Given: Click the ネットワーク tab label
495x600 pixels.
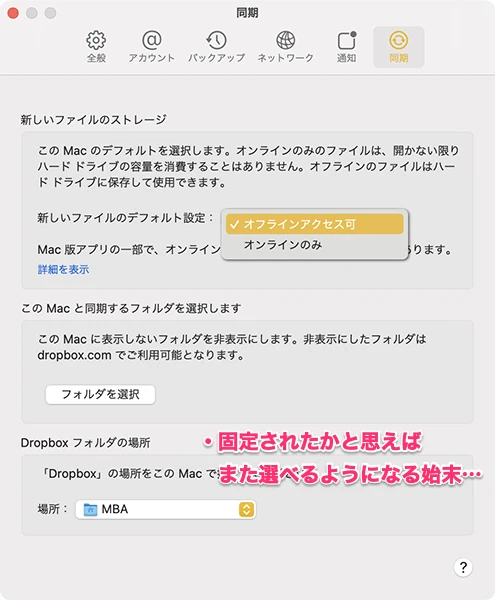Looking at the screenshot, I should [285, 58].
